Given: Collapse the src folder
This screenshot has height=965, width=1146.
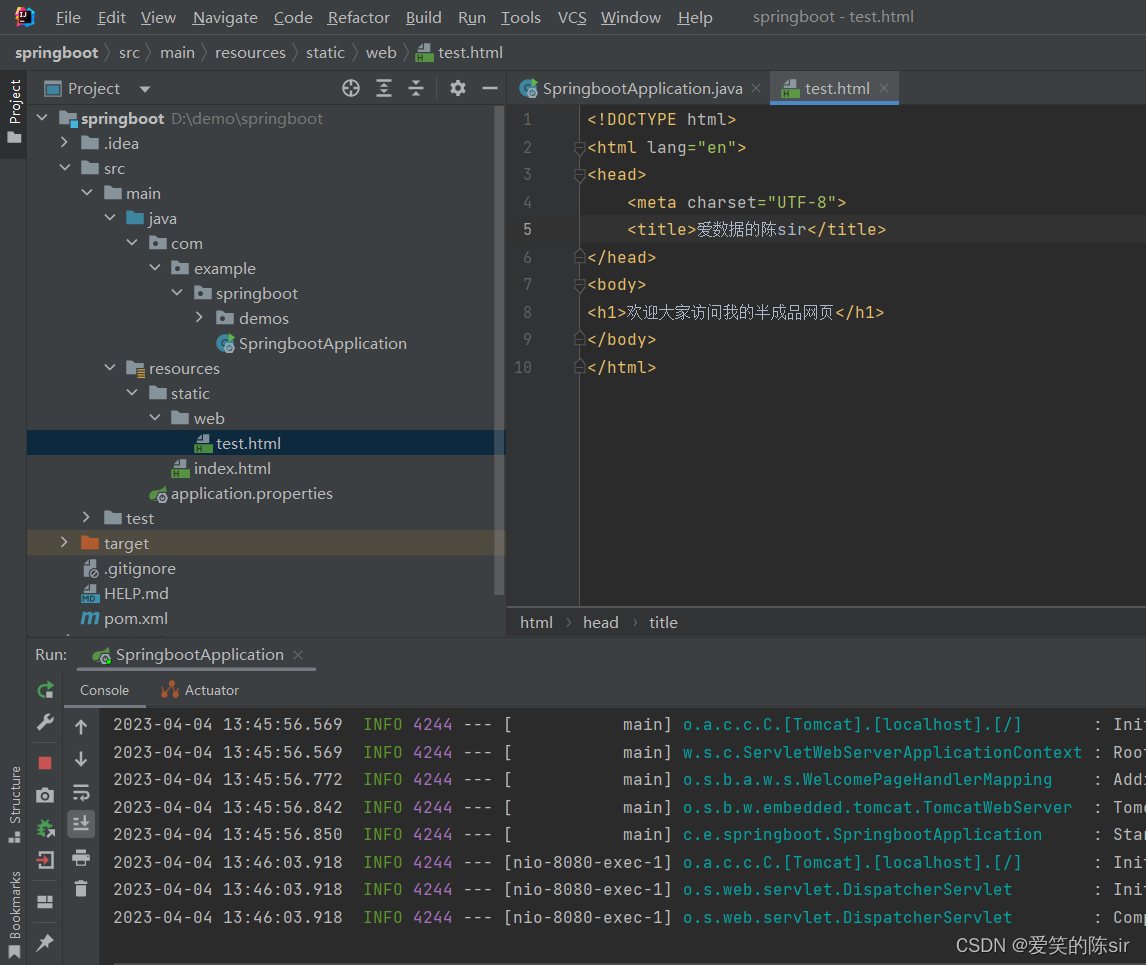Looking at the screenshot, I should click(x=64, y=167).
